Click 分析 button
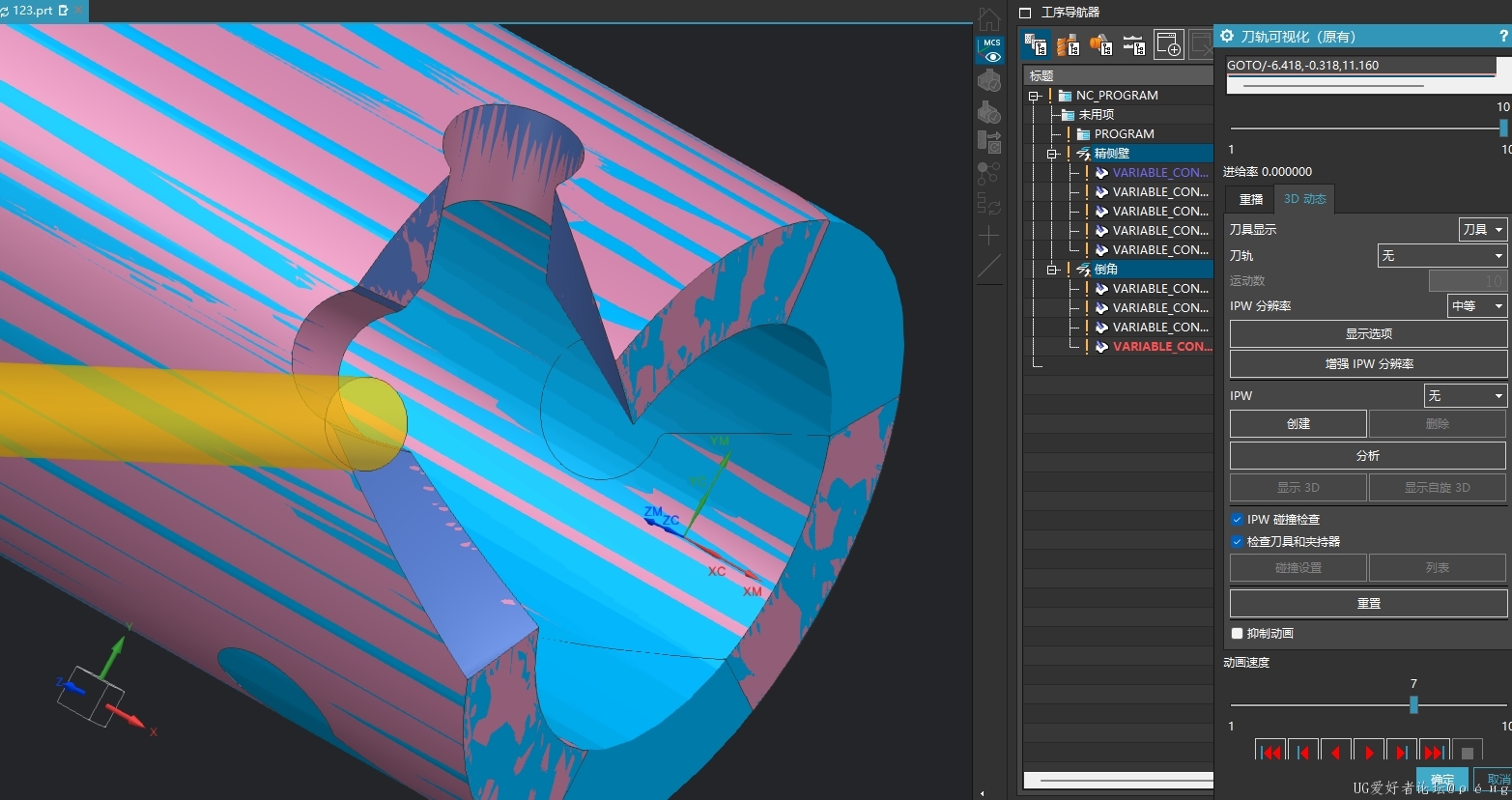The height and width of the screenshot is (800, 1512). (x=1368, y=455)
